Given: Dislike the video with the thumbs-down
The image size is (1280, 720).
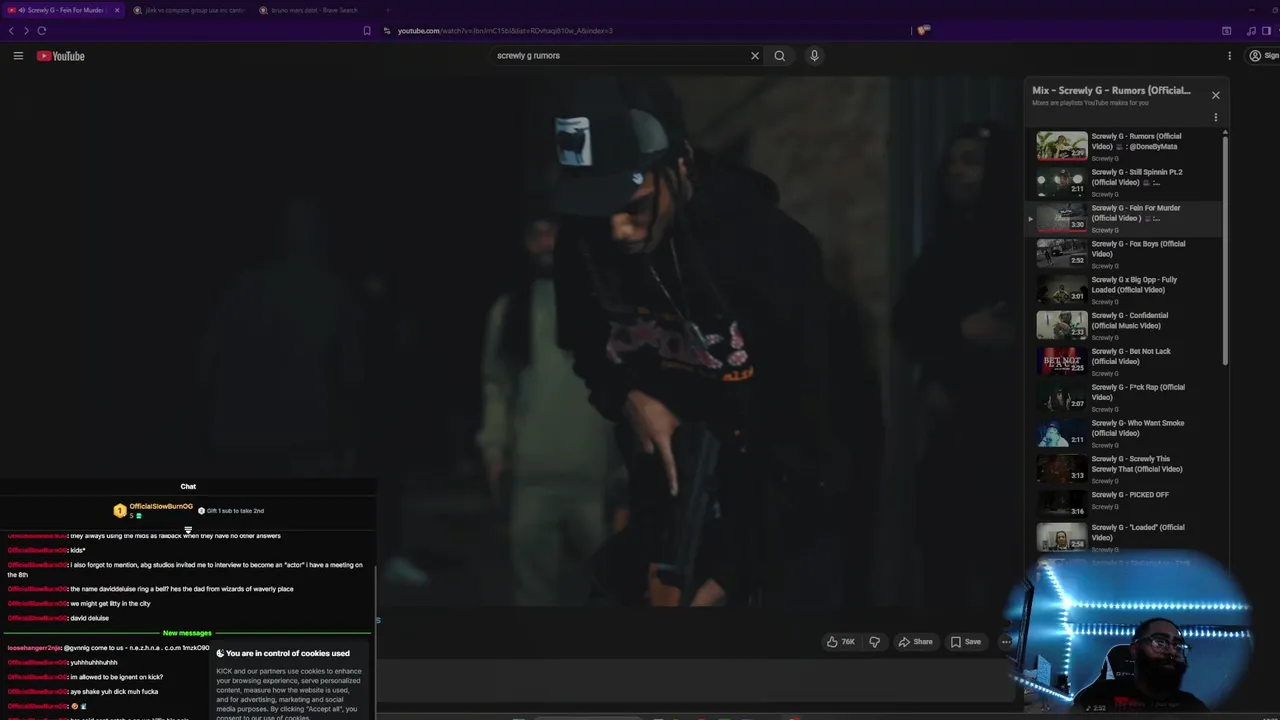Looking at the screenshot, I should coord(874,642).
